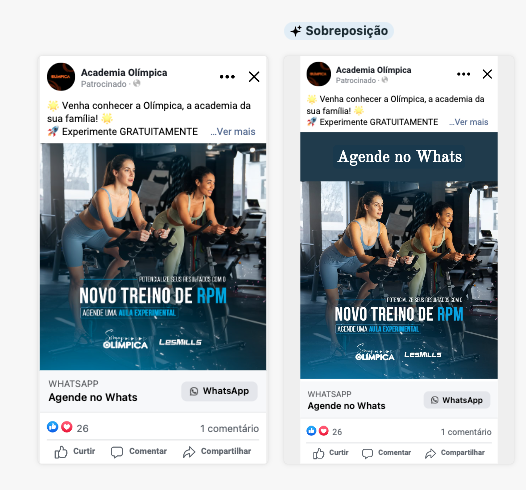Expand 'Ver mais' on left ad text

tap(233, 131)
